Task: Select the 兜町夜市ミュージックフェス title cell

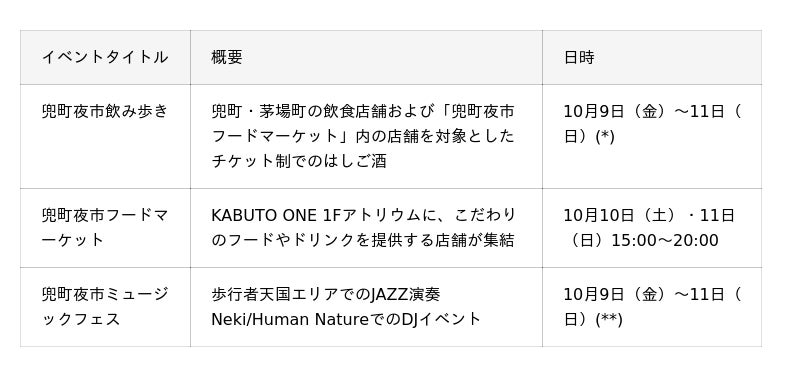Action: [105, 307]
